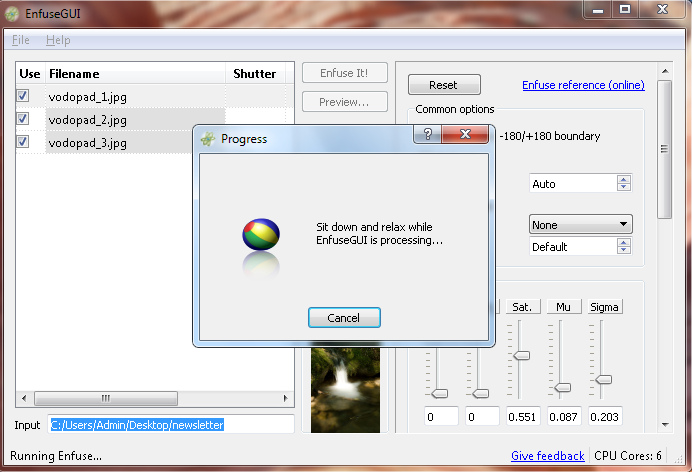Image resolution: width=692 pixels, height=472 pixels.
Task: Click the slider handle above the second 0 value
Action: click(481, 393)
